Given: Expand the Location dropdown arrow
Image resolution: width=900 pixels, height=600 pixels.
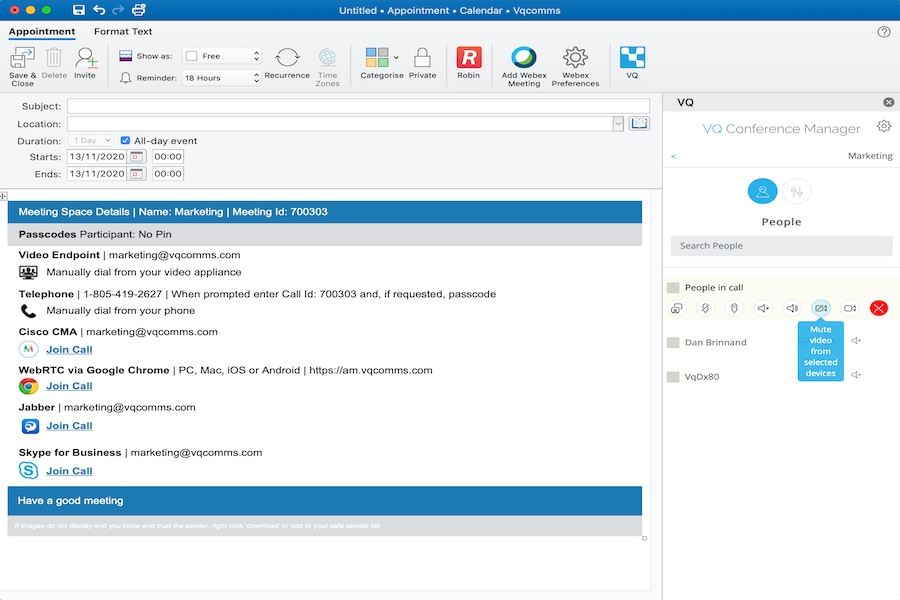Looking at the screenshot, I should click(618, 123).
